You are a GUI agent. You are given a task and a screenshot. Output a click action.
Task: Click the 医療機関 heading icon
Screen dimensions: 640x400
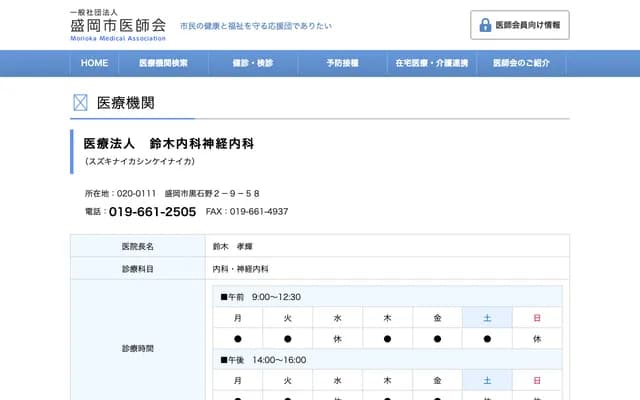(x=81, y=102)
